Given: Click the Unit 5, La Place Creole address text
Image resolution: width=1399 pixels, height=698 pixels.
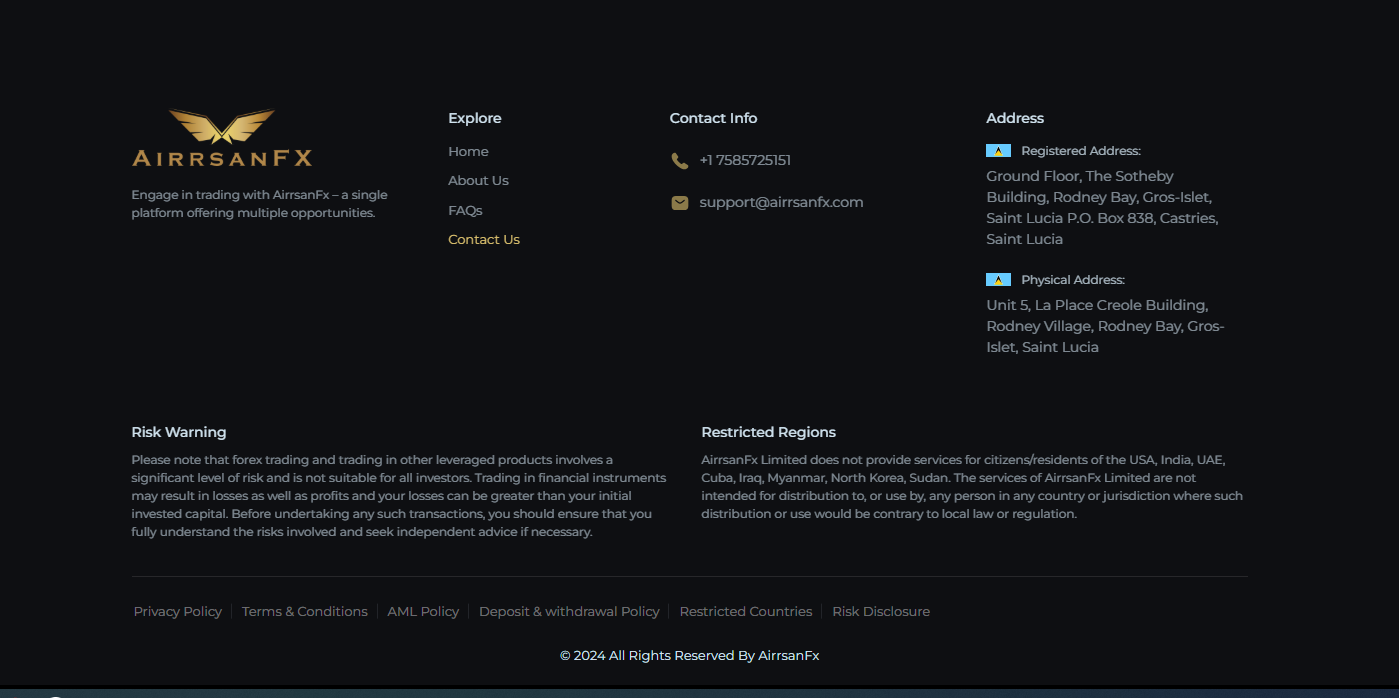Looking at the screenshot, I should click(x=1105, y=326).
